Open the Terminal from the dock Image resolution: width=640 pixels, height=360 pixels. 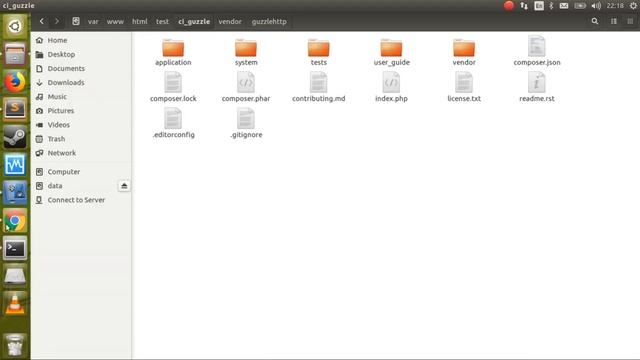[x=15, y=249]
